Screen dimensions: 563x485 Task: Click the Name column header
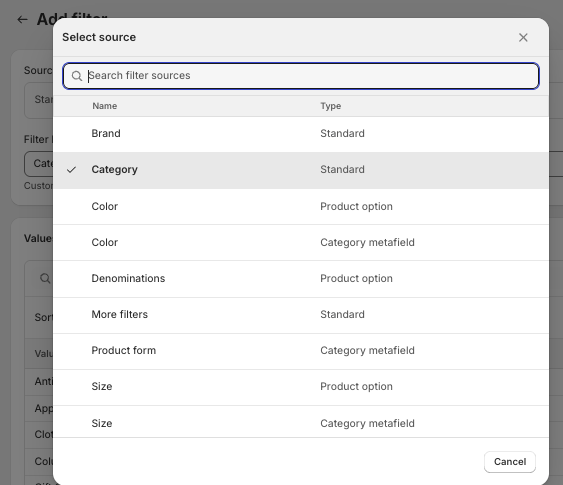(104, 106)
